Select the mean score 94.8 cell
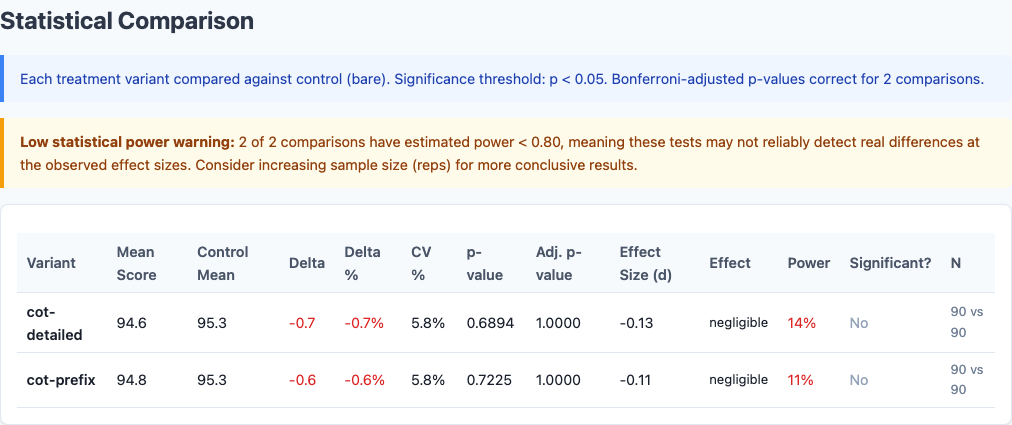1012x425 pixels. (132, 380)
